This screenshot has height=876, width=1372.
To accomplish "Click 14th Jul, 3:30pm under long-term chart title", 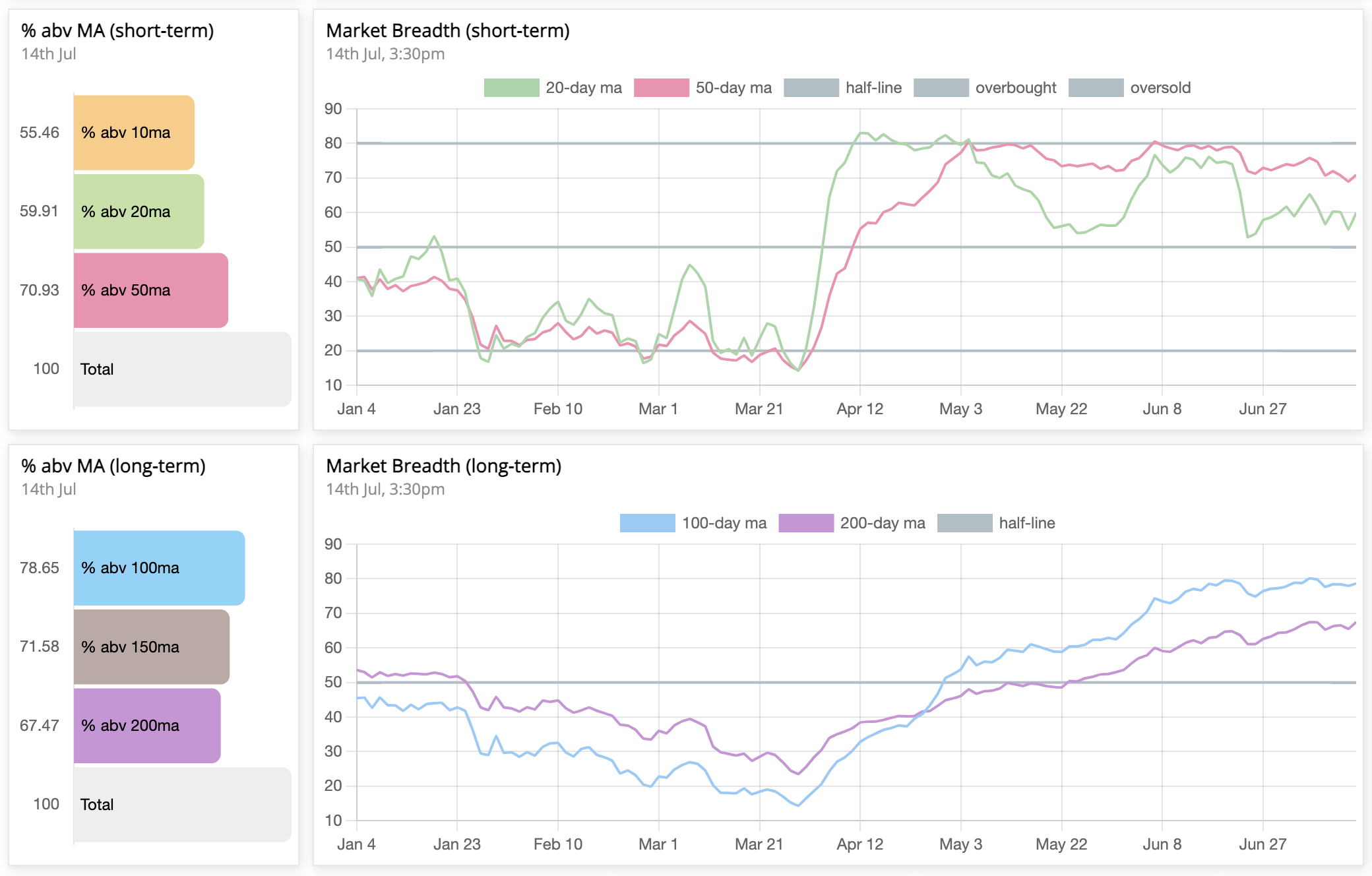I will coord(385,489).
